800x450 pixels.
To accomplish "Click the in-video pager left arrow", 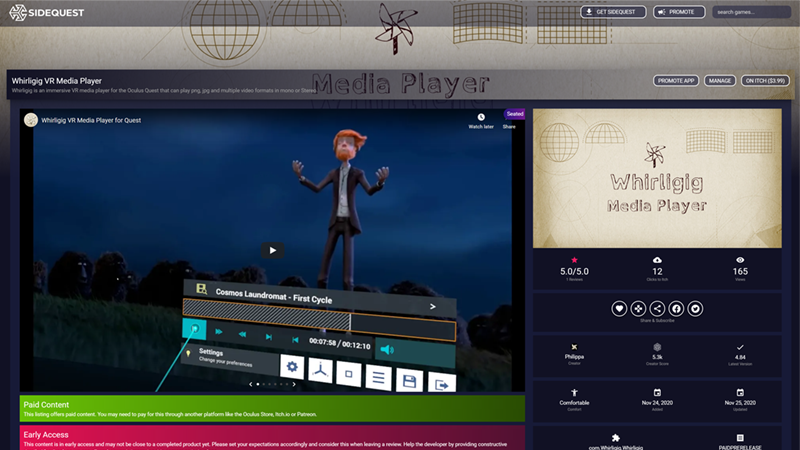I will pos(251,384).
